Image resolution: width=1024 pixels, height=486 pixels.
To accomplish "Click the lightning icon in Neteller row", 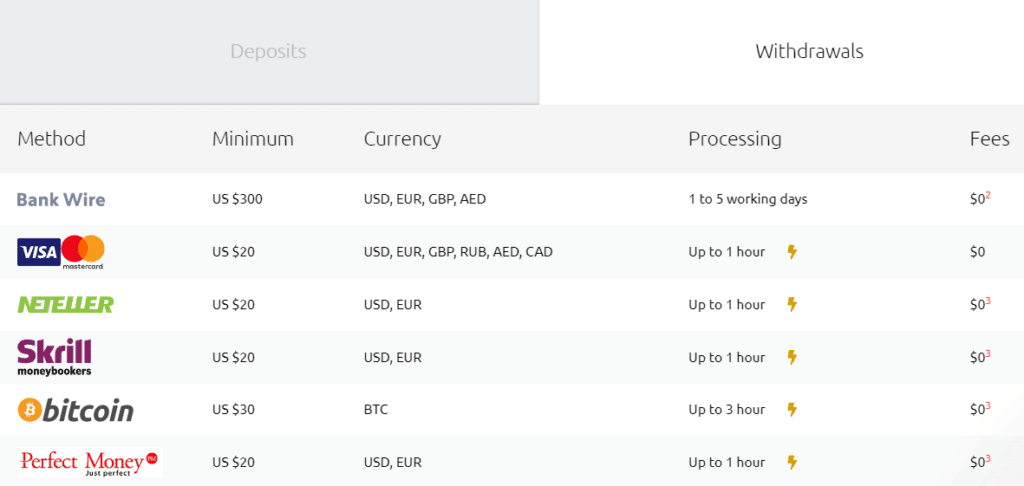I will click(x=792, y=304).
